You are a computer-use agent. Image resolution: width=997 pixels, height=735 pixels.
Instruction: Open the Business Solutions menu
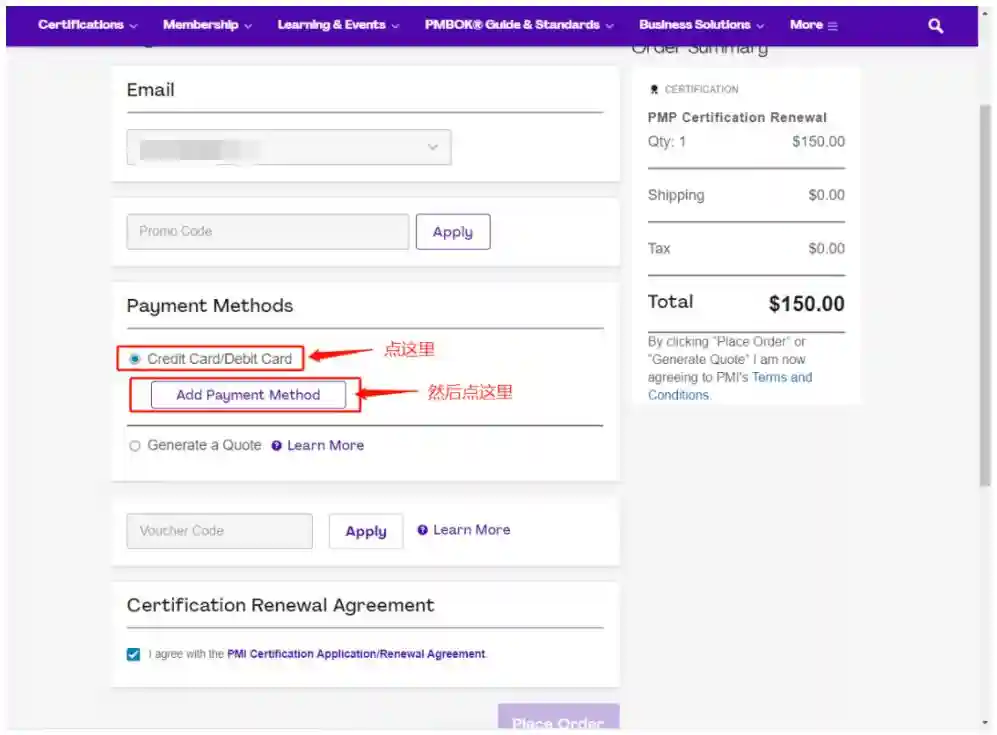point(701,25)
